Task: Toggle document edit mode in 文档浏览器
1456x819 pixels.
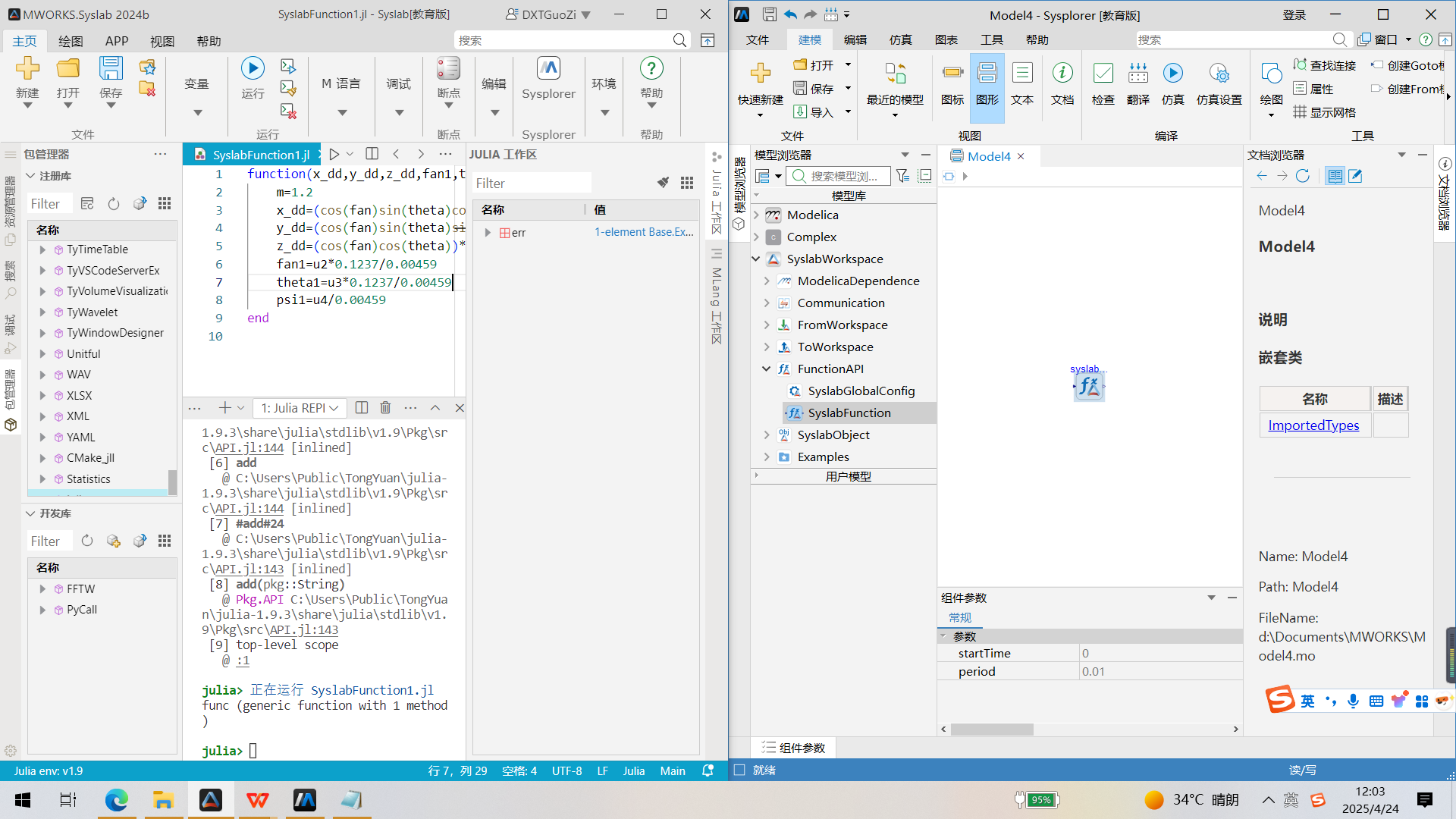Action: [1355, 176]
